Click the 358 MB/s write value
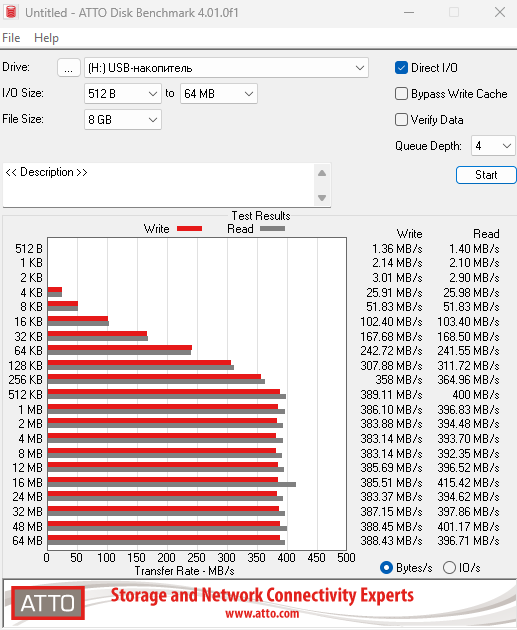This screenshot has width=517, height=630. [398, 380]
